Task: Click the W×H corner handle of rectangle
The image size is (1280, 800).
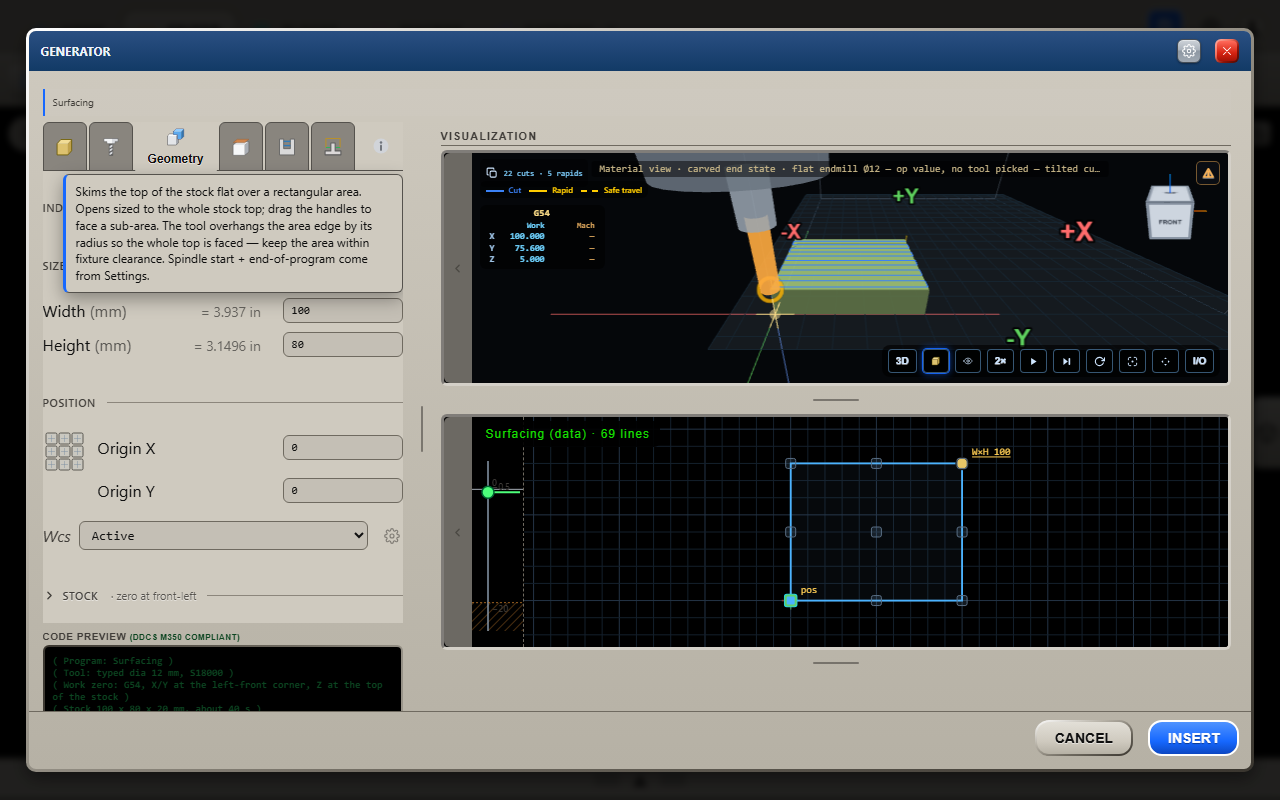Action: tap(962, 463)
